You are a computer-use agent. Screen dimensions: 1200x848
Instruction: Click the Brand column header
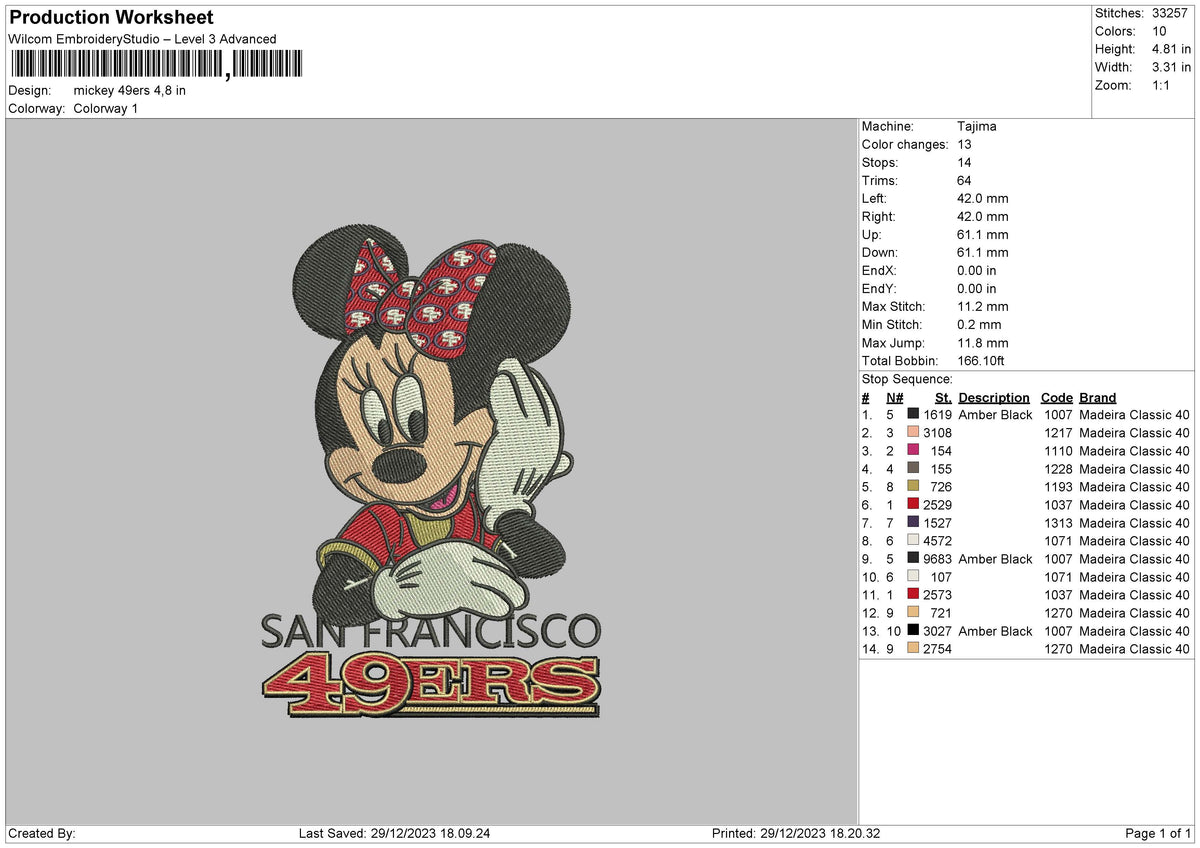point(1098,398)
